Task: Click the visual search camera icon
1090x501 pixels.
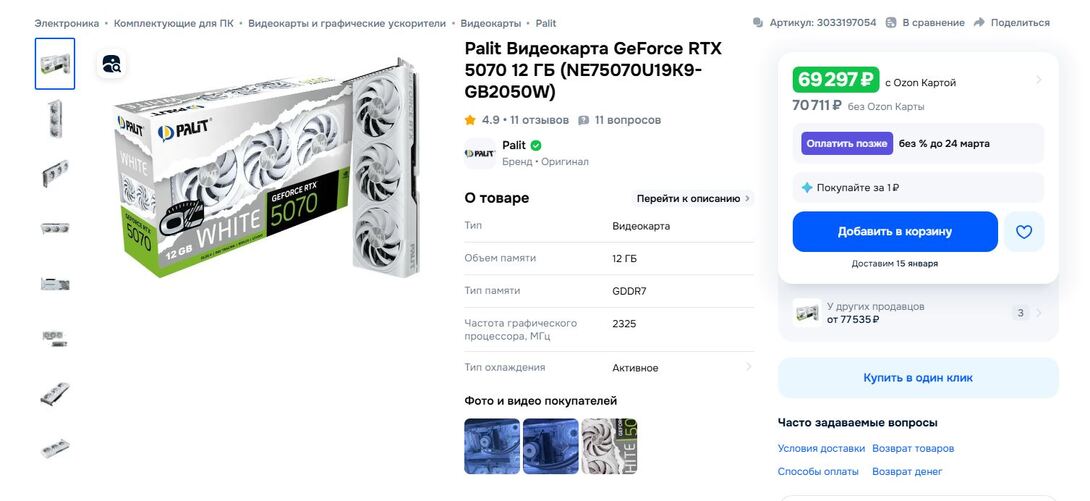Action: tap(111, 64)
